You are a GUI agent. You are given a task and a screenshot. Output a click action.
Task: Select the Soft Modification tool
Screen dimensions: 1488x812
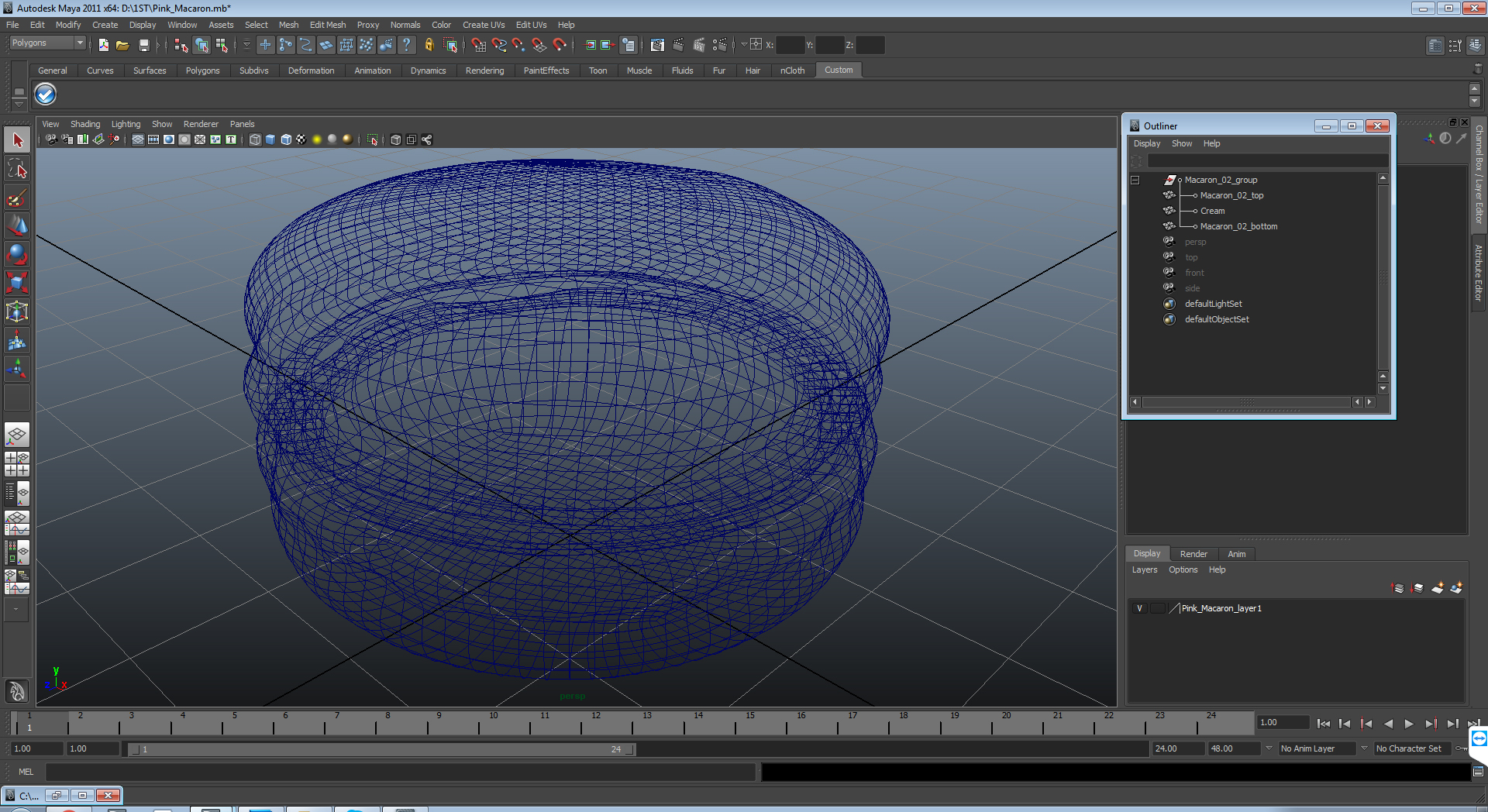tap(17, 341)
